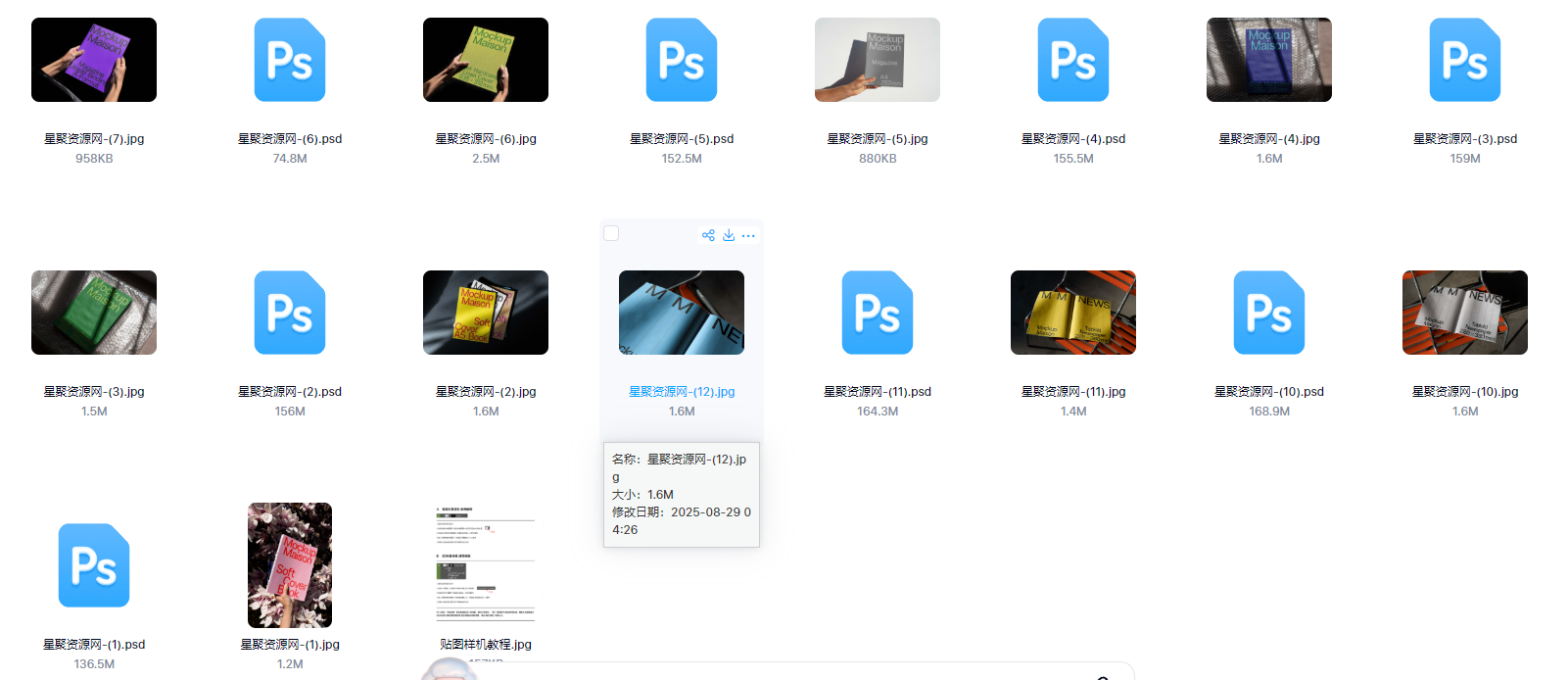Image resolution: width=1568 pixels, height=680 pixels.
Task: Open thumbnail of 星聚资源网-(4).jpg blue magazine
Action: click(x=1269, y=60)
